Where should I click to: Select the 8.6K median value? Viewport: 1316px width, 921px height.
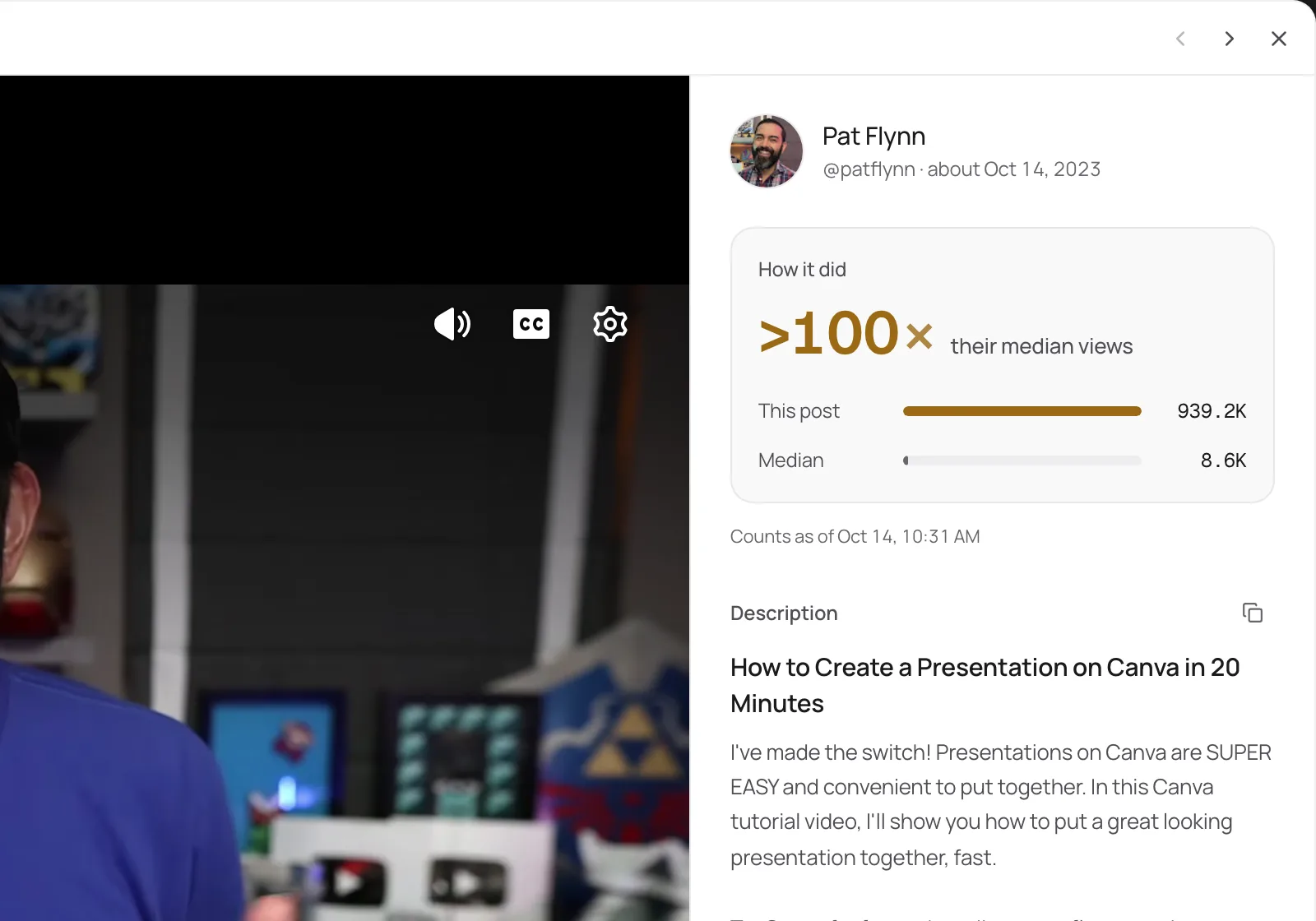point(1223,460)
